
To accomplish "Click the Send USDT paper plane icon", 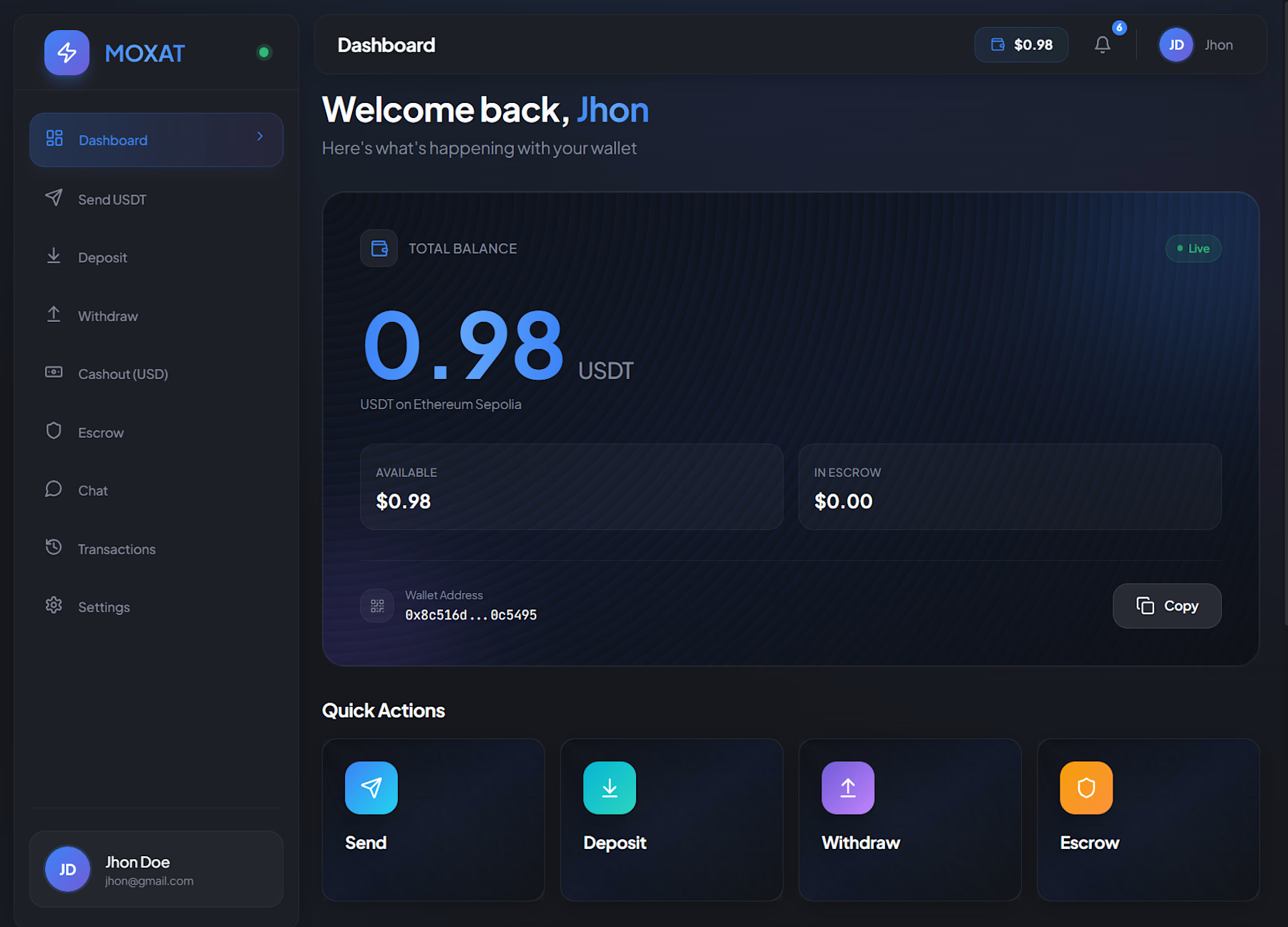I will pyautogui.click(x=54, y=197).
